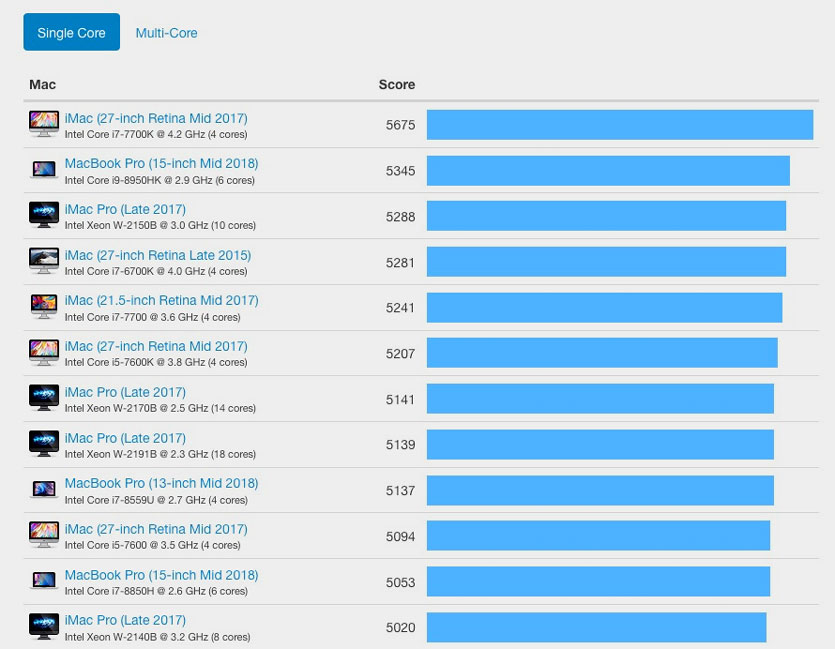Screen dimensions: 835x649
Task: Click the iMac icon for the i7-7700K row
Action: (44, 124)
